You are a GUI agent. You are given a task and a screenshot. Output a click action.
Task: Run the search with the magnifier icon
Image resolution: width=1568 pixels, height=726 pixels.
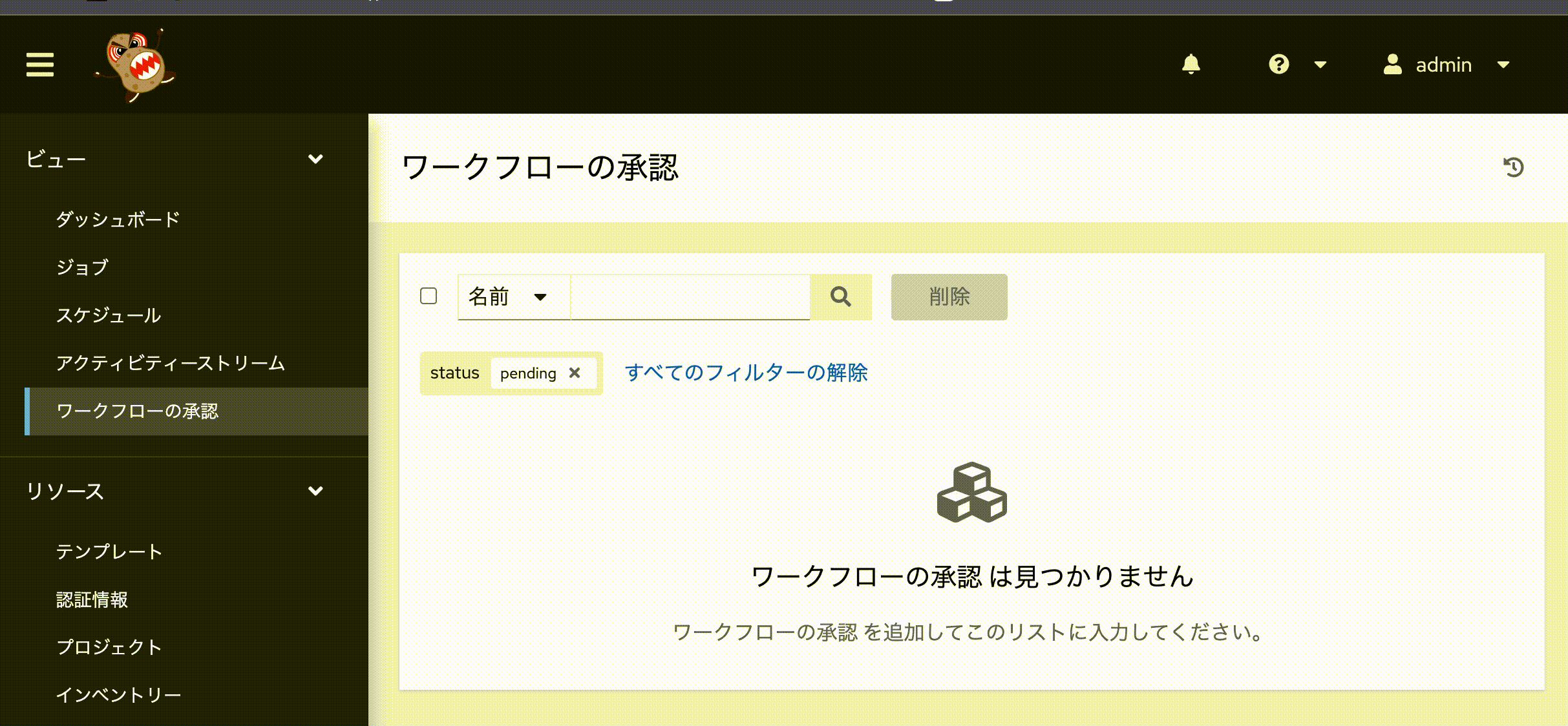pos(840,297)
